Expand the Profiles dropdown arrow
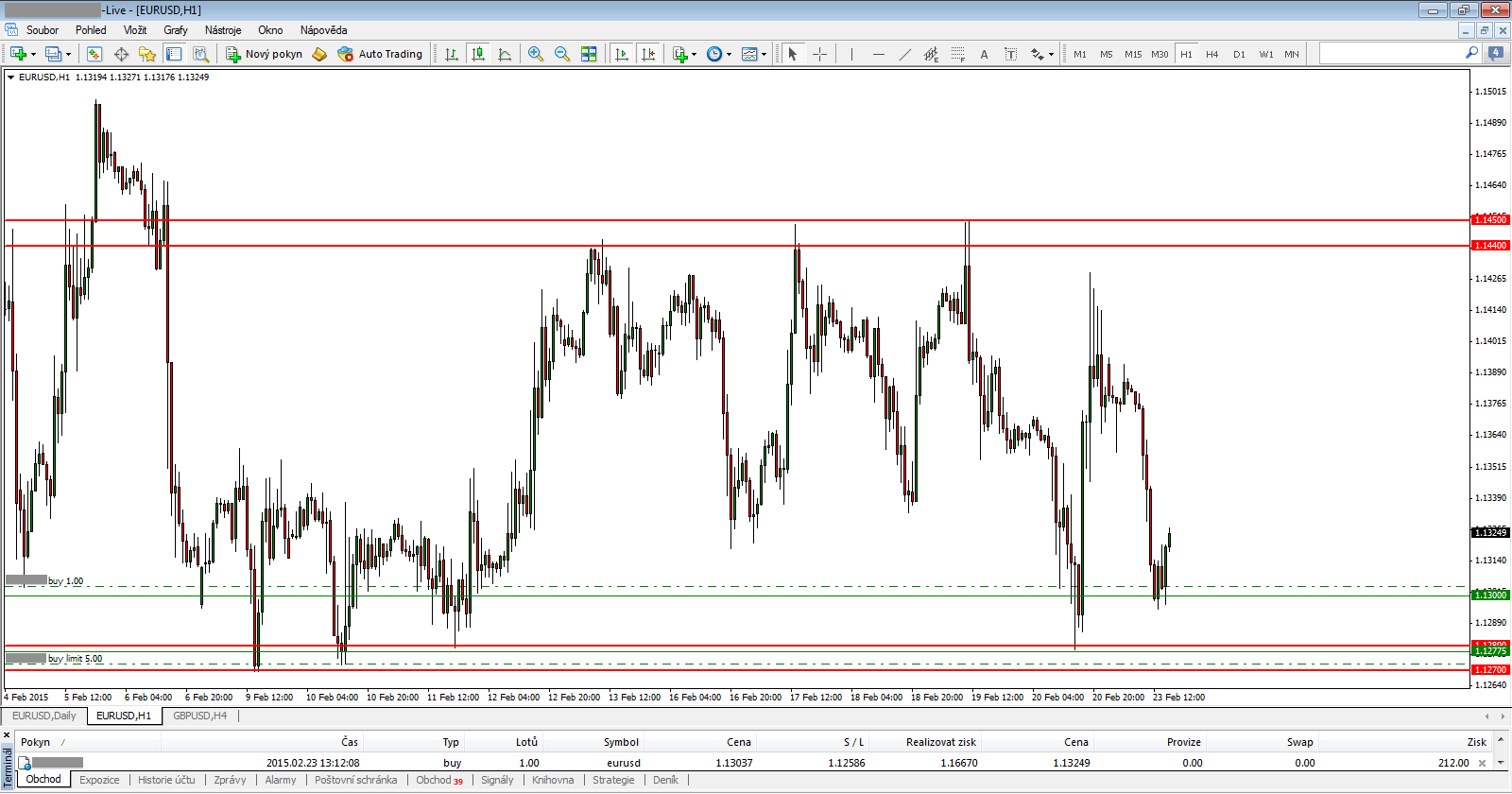 pyautogui.click(x=68, y=54)
